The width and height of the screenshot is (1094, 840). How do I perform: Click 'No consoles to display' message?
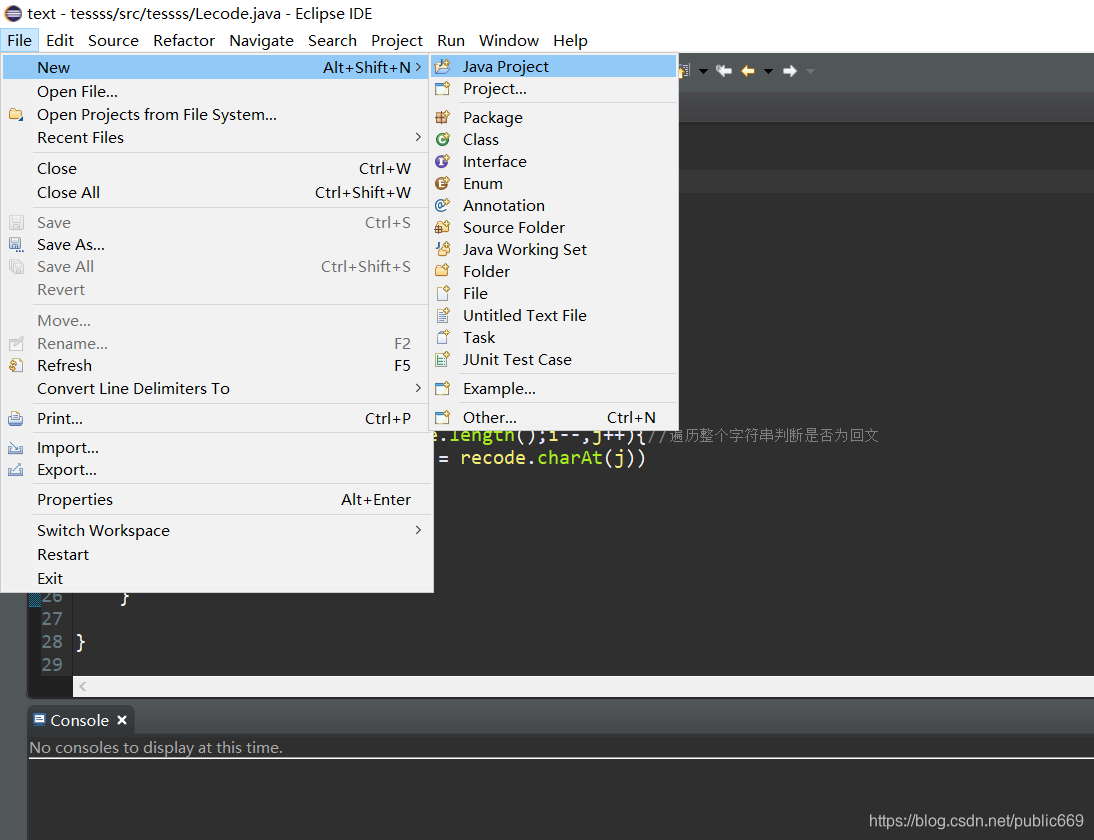coord(156,747)
